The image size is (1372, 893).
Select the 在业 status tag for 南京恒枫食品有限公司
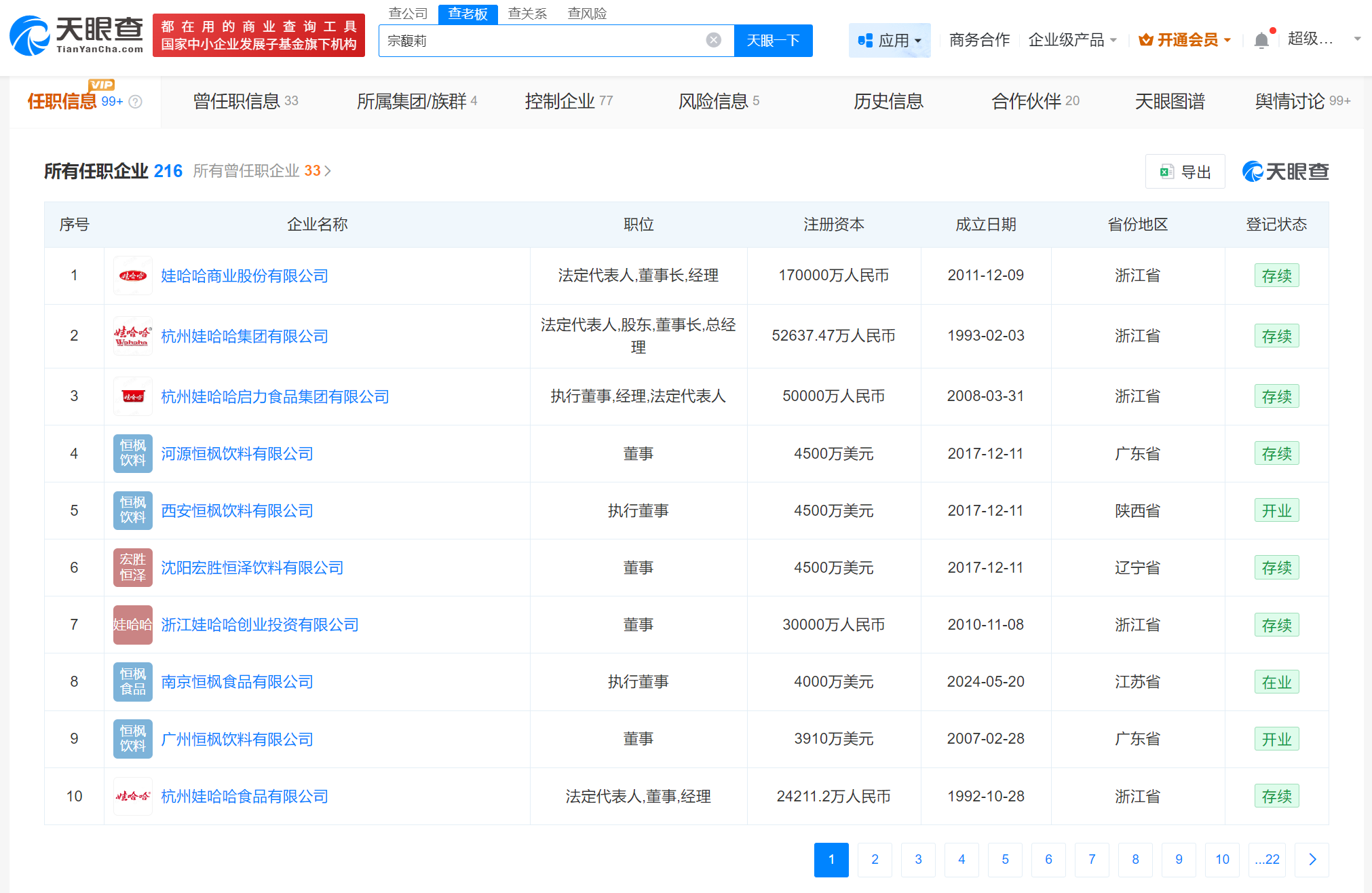pyautogui.click(x=1276, y=681)
